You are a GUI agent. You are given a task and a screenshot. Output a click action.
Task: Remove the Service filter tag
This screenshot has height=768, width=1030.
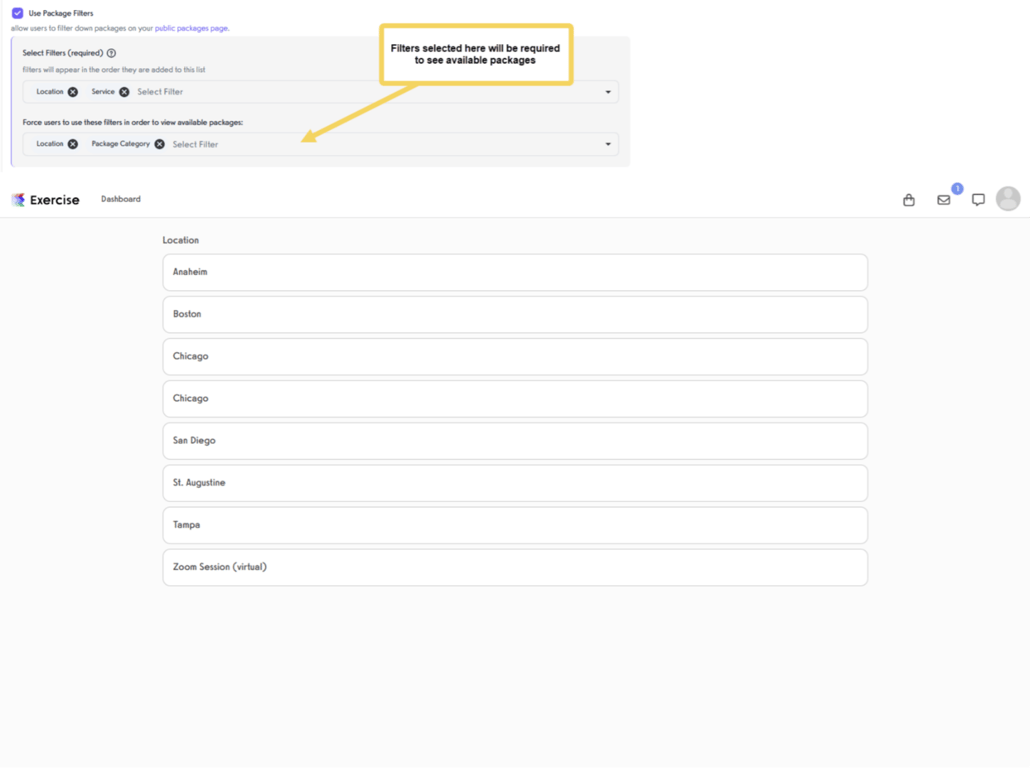click(x=124, y=92)
